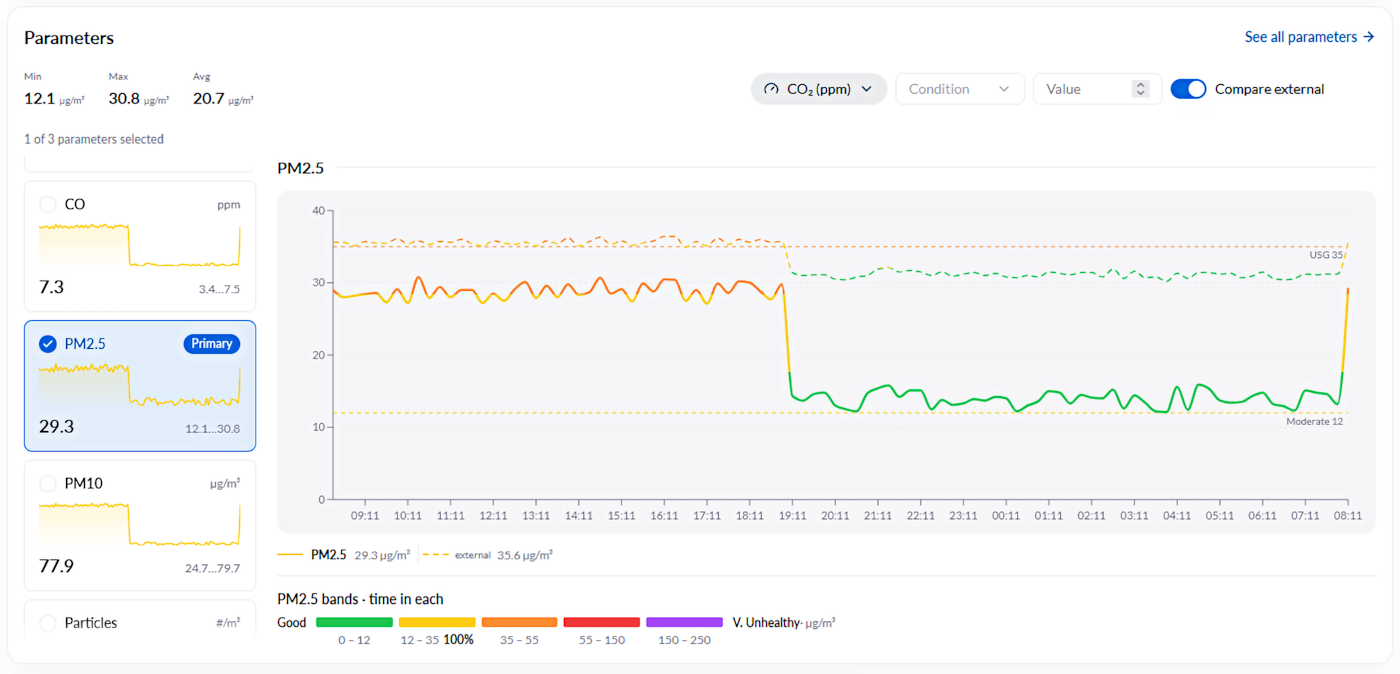1400x674 pixels.
Task: Click the Value field stepper arrows
Action: 1141,89
